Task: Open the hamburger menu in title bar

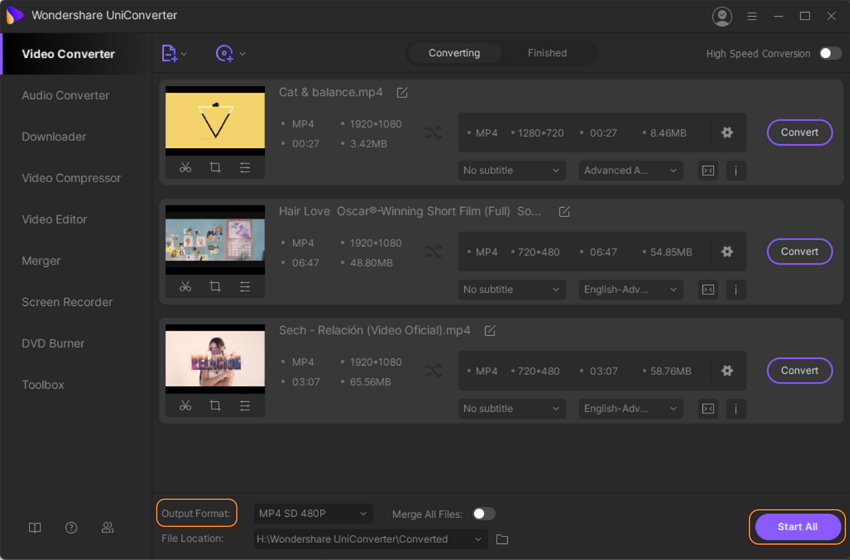Action: tap(752, 16)
